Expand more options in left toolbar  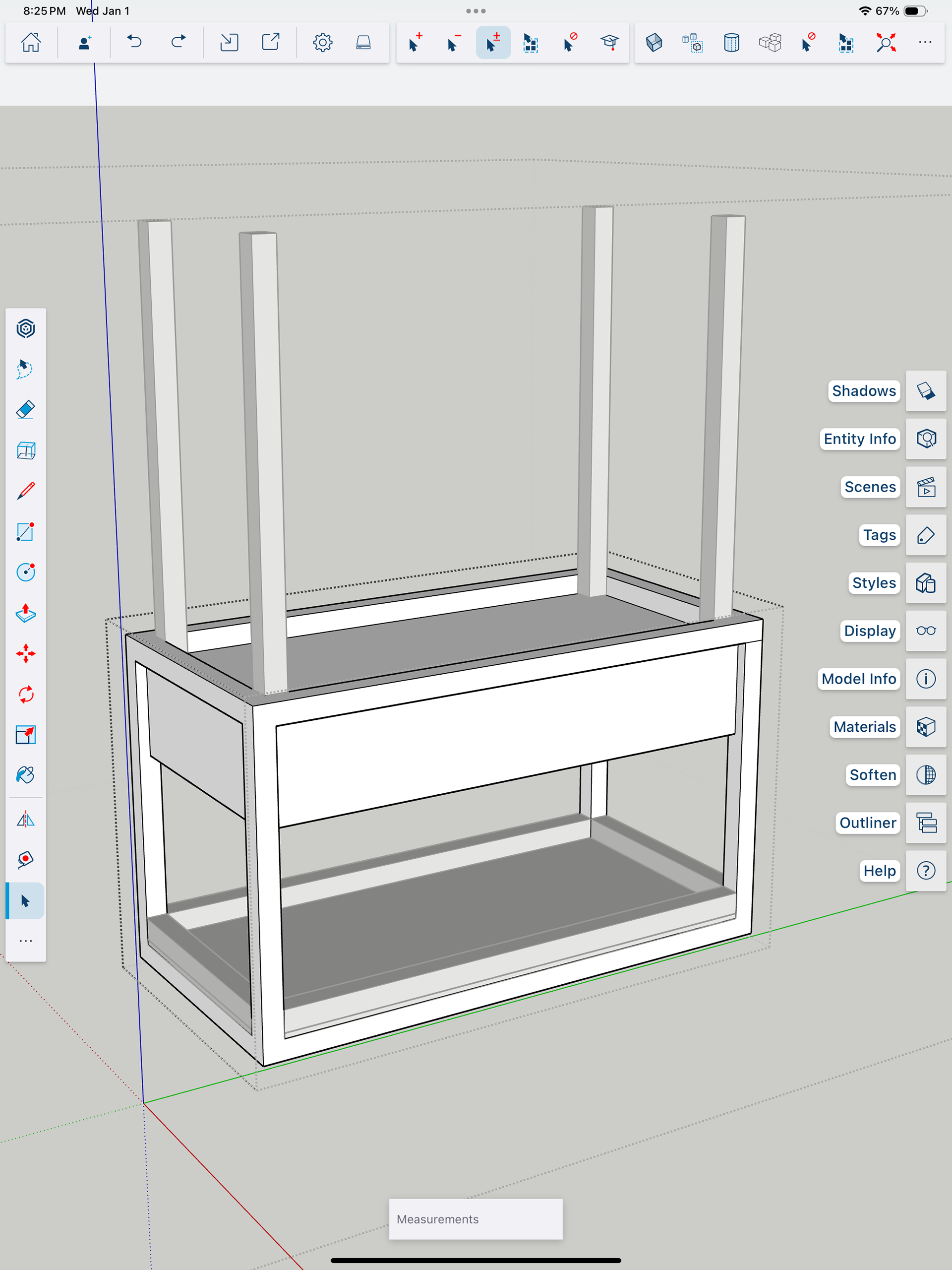26,941
